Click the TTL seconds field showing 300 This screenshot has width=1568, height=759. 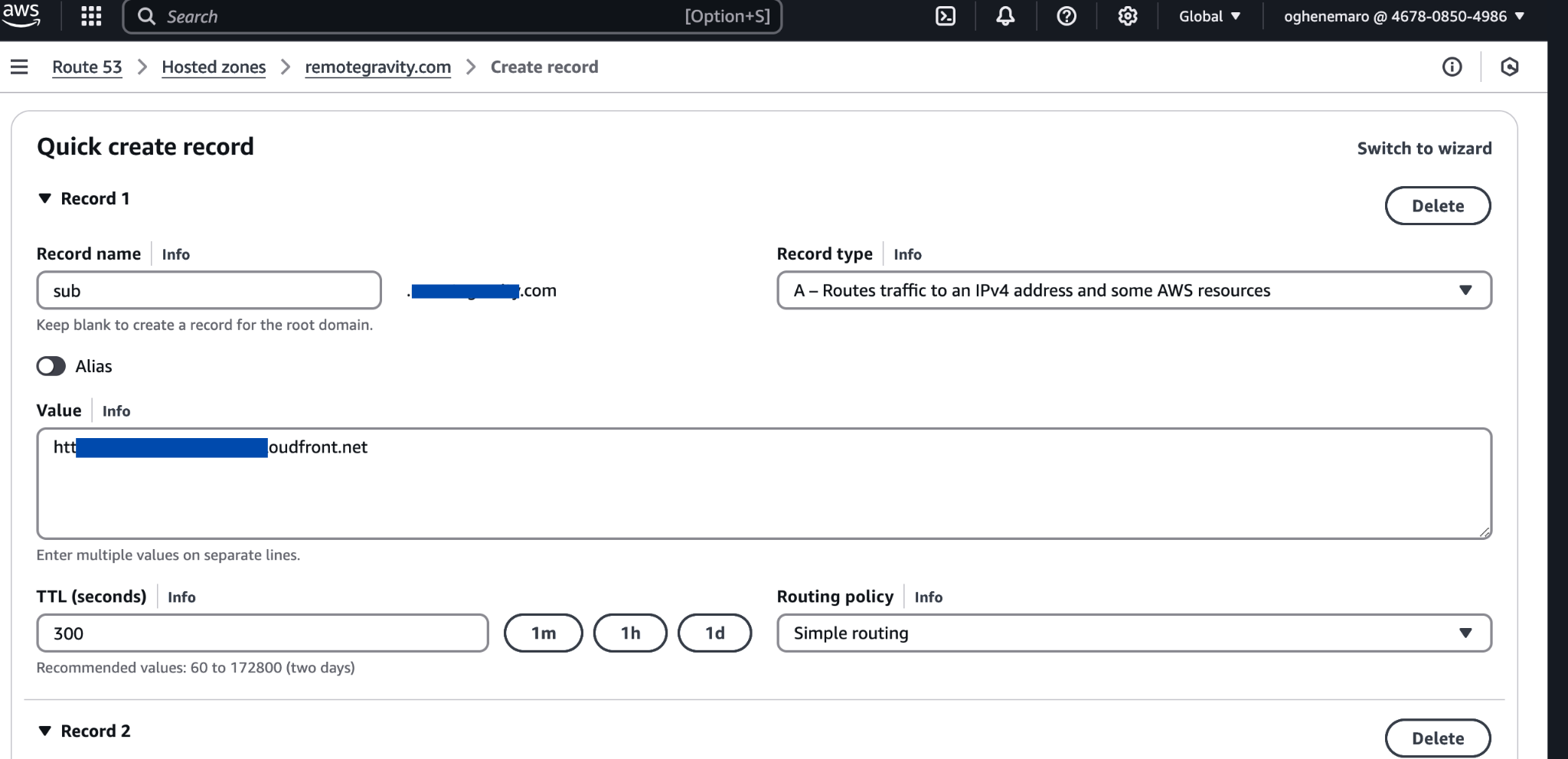[x=263, y=633]
